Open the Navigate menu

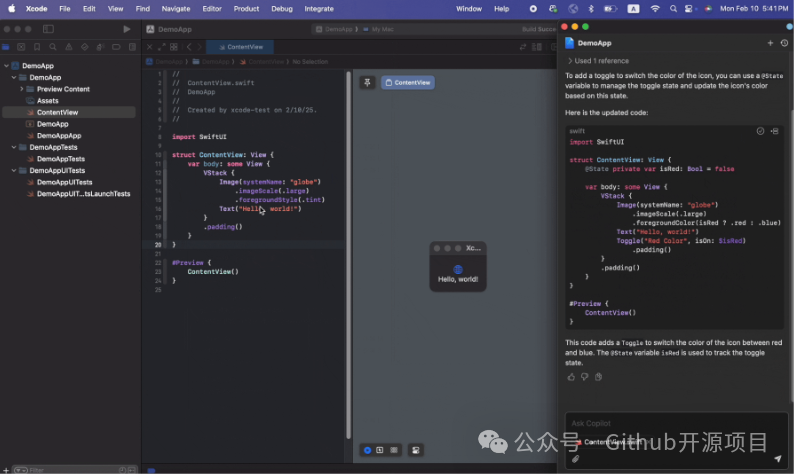coord(176,9)
